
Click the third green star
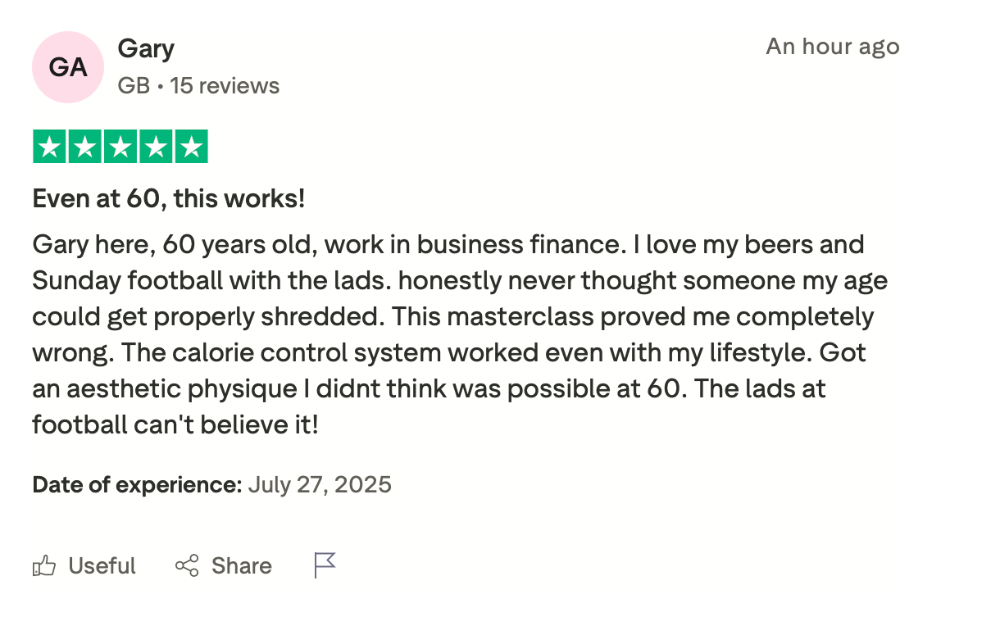120,147
